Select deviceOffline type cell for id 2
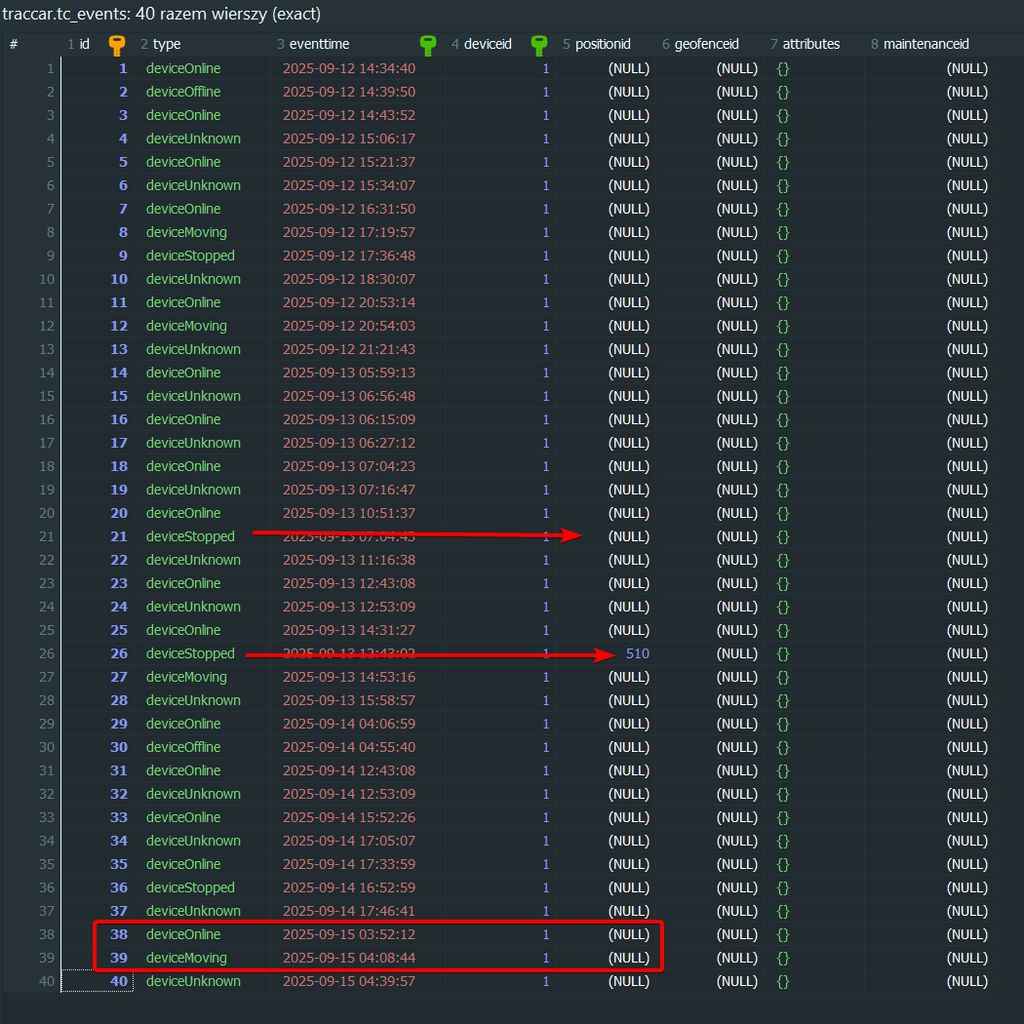The height and width of the screenshot is (1024, 1024). tap(183, 92)
